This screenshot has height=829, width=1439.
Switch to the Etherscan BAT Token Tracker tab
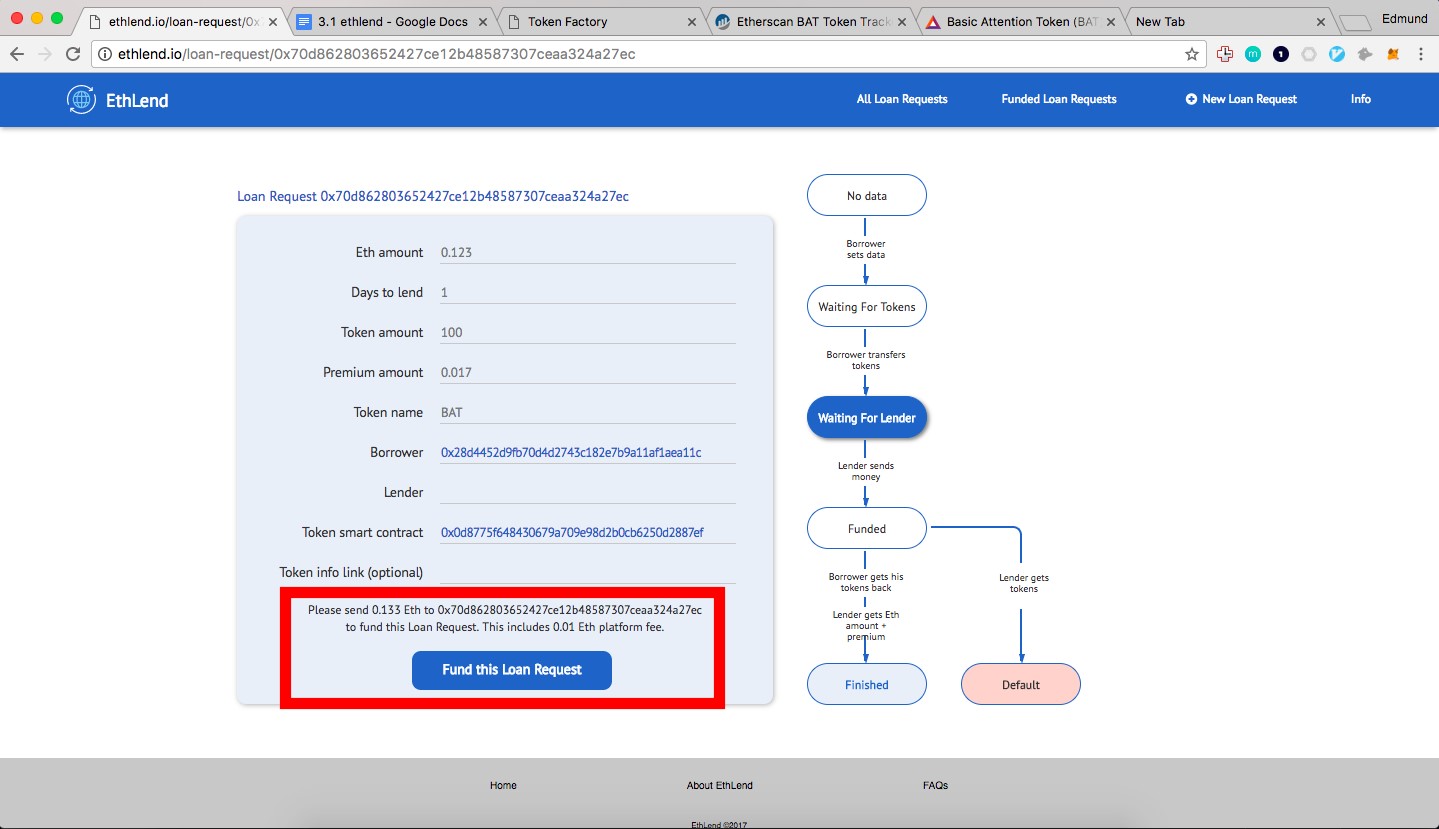click(x=812, y=21)
